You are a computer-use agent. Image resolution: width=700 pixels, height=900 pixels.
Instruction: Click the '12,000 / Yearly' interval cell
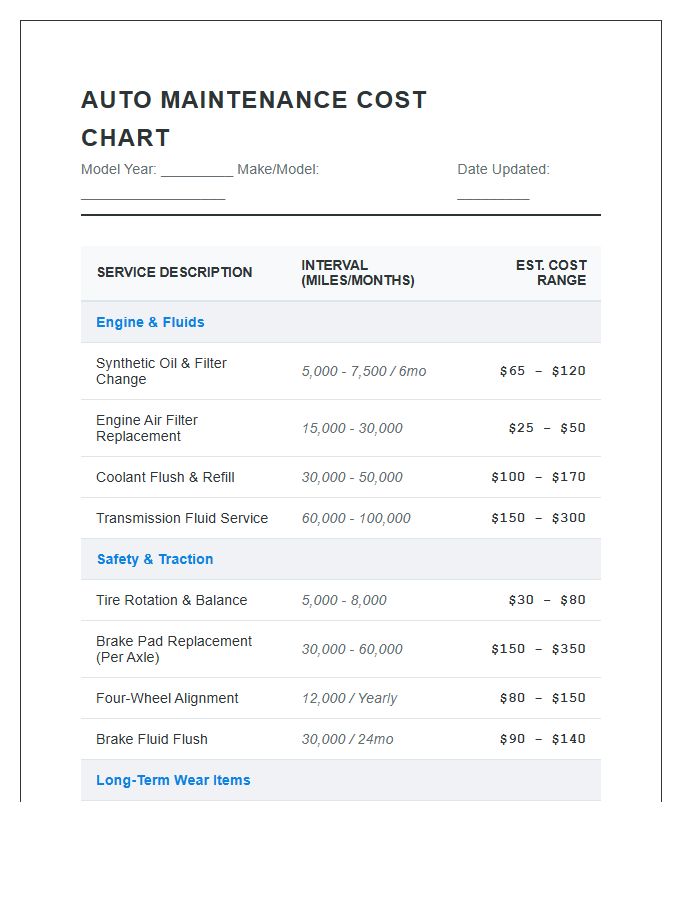pyautogui.click(x=349, y=699)
